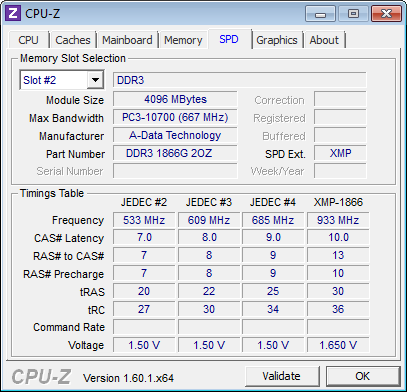Click the XMP SPD Ext. value

pyautogui.click(x=340, y=153)
